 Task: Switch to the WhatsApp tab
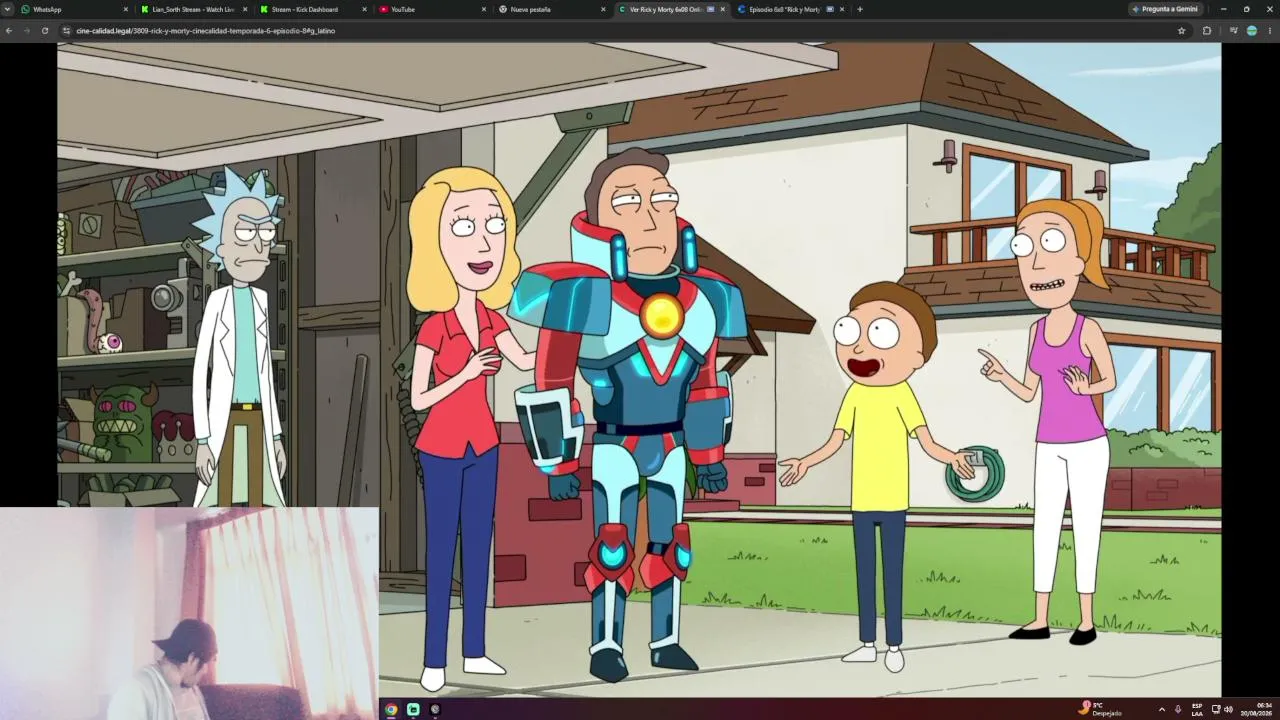[73, 9]
